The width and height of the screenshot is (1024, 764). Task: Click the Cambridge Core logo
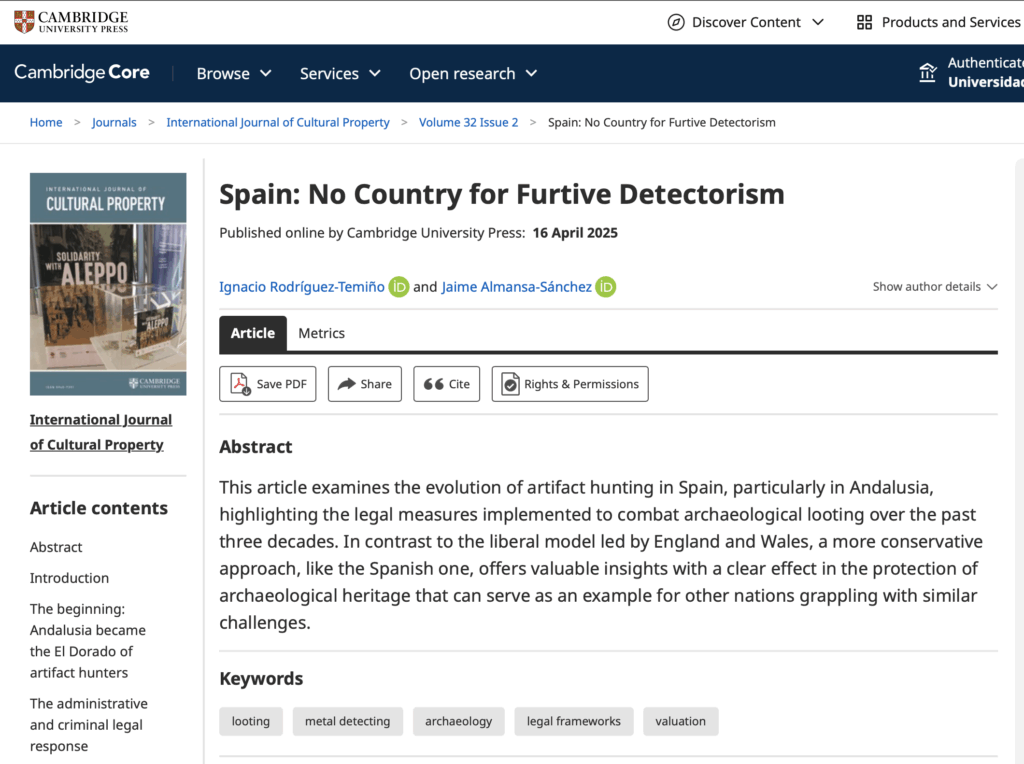[82, 73]
